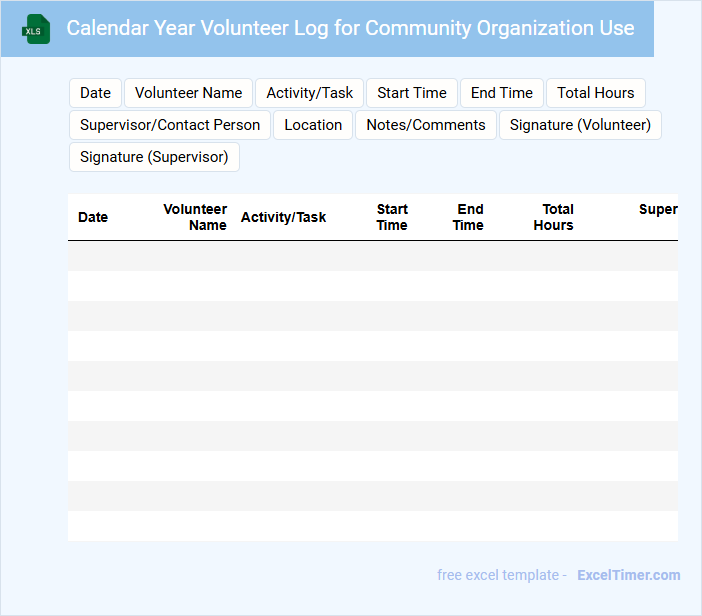Select the Start Time column header
Screen dimensions: 702x616
point(392,217)
